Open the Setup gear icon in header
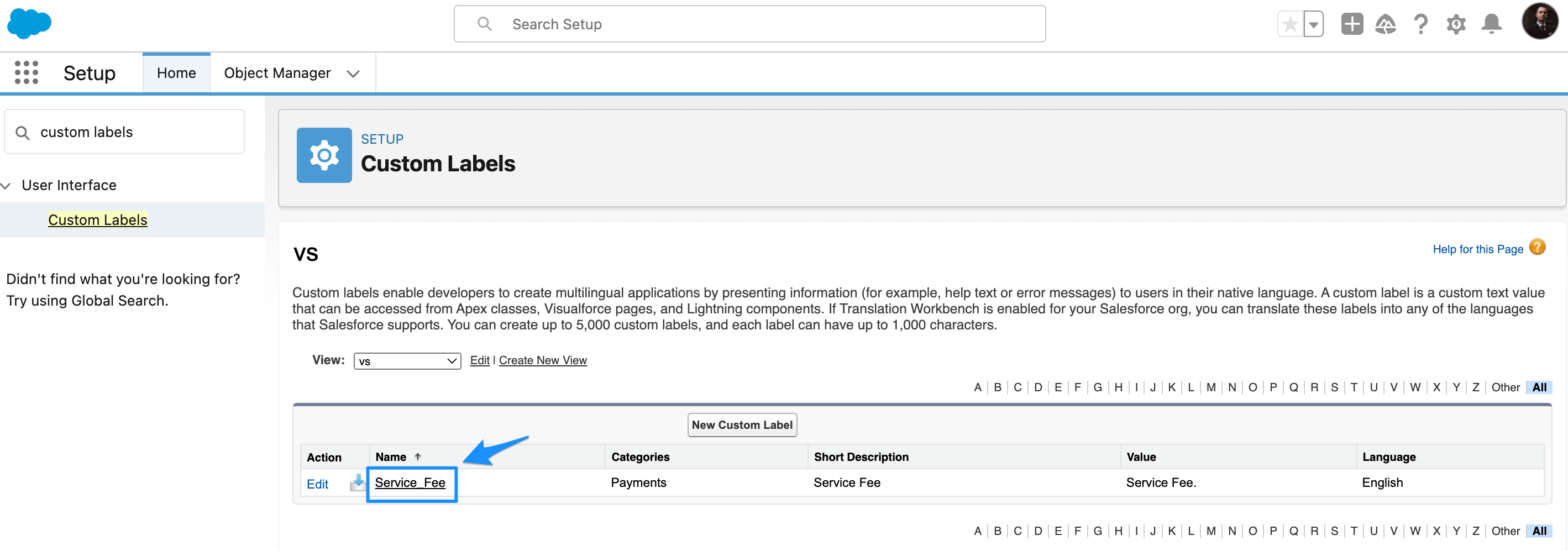 coord(1456,24)
